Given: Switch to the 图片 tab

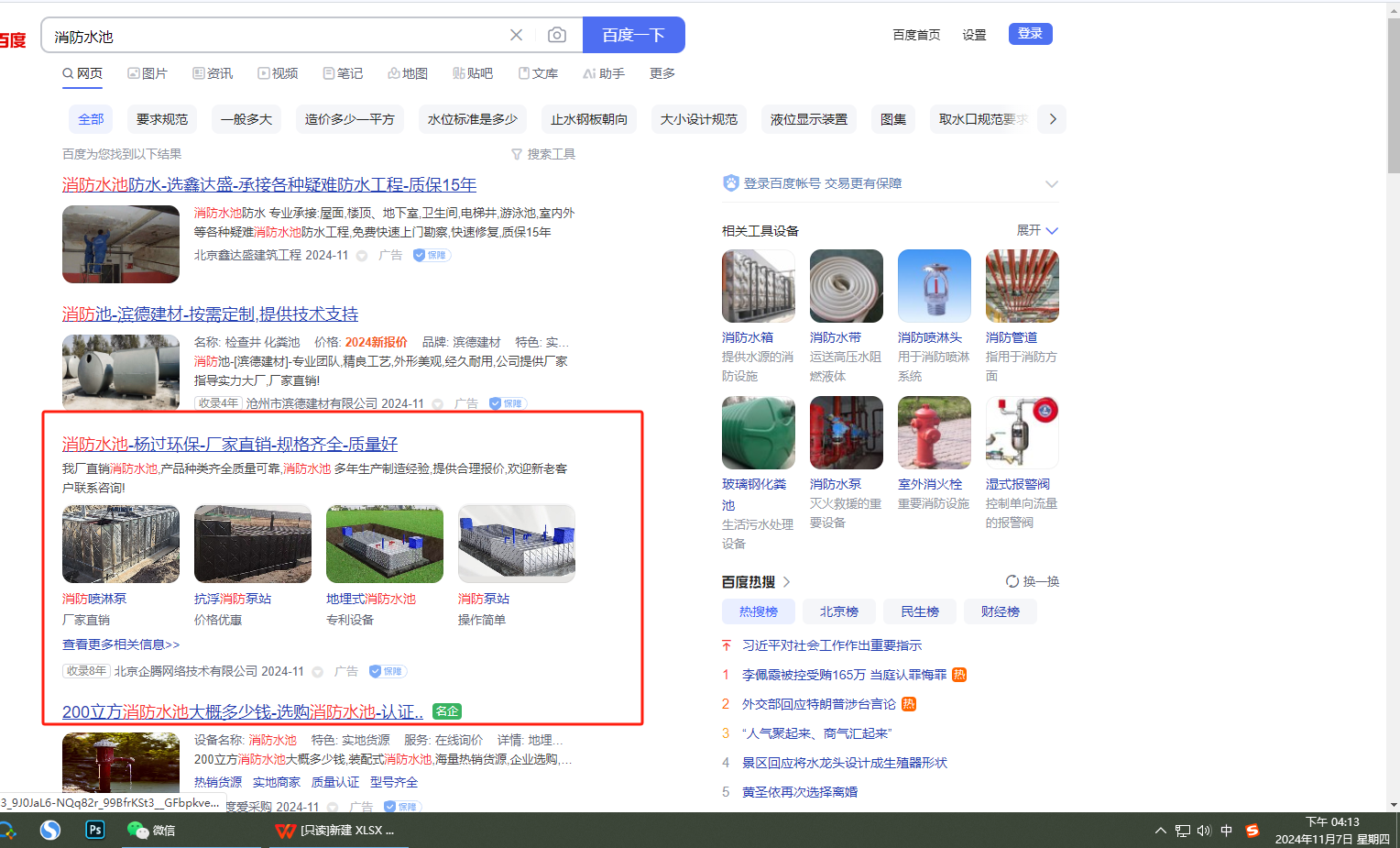Looking at the screenshot, I should coord(148,73).
